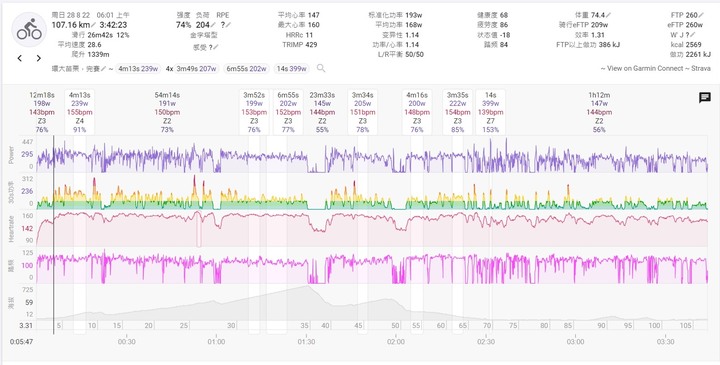Edit RPE pencil next to question mark

pos(229,25)
